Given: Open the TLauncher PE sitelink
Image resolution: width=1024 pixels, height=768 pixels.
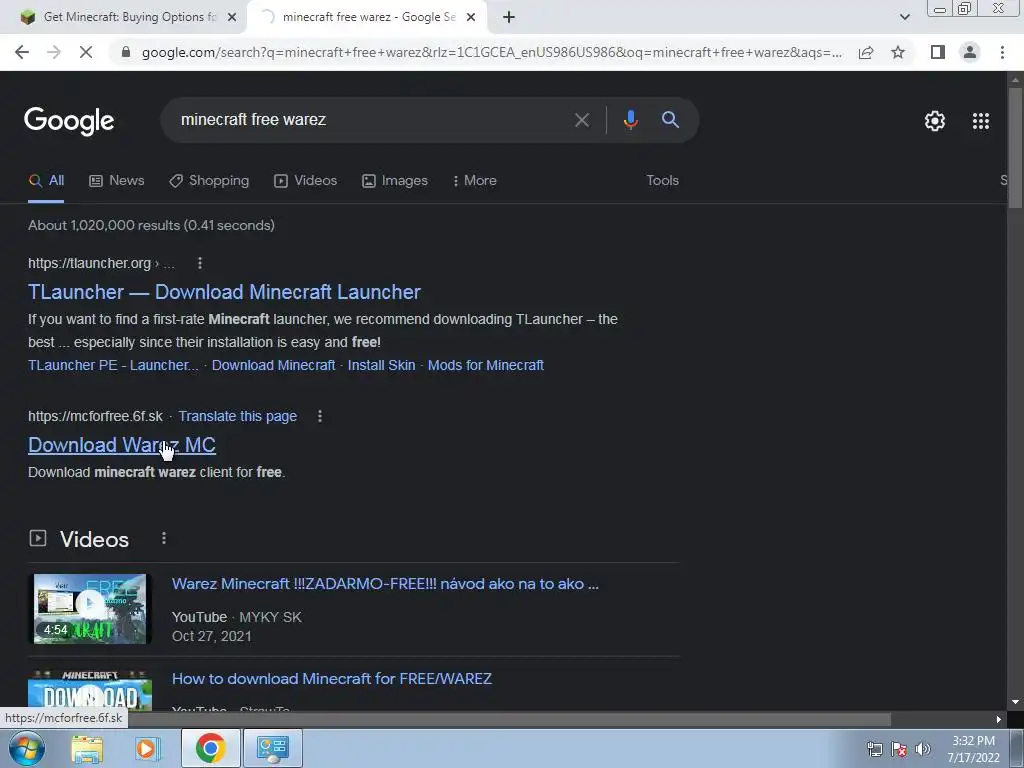Looking at the screenshot, I should tap(113, 365).
